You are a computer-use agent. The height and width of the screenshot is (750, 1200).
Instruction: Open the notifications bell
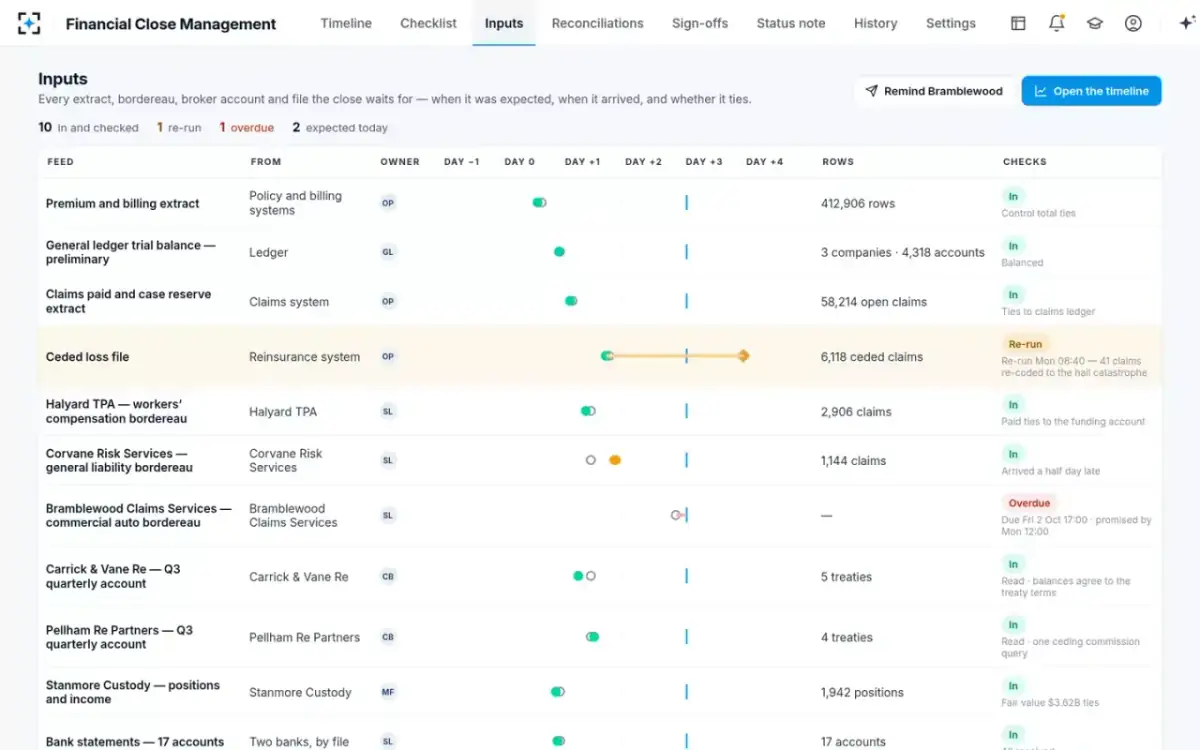click(1056, 23)
